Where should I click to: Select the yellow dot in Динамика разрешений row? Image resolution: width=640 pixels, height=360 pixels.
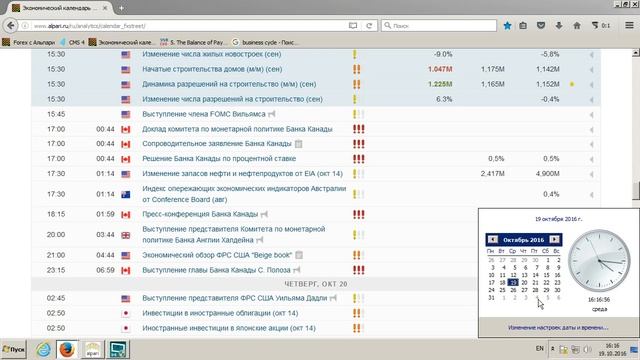572,84
